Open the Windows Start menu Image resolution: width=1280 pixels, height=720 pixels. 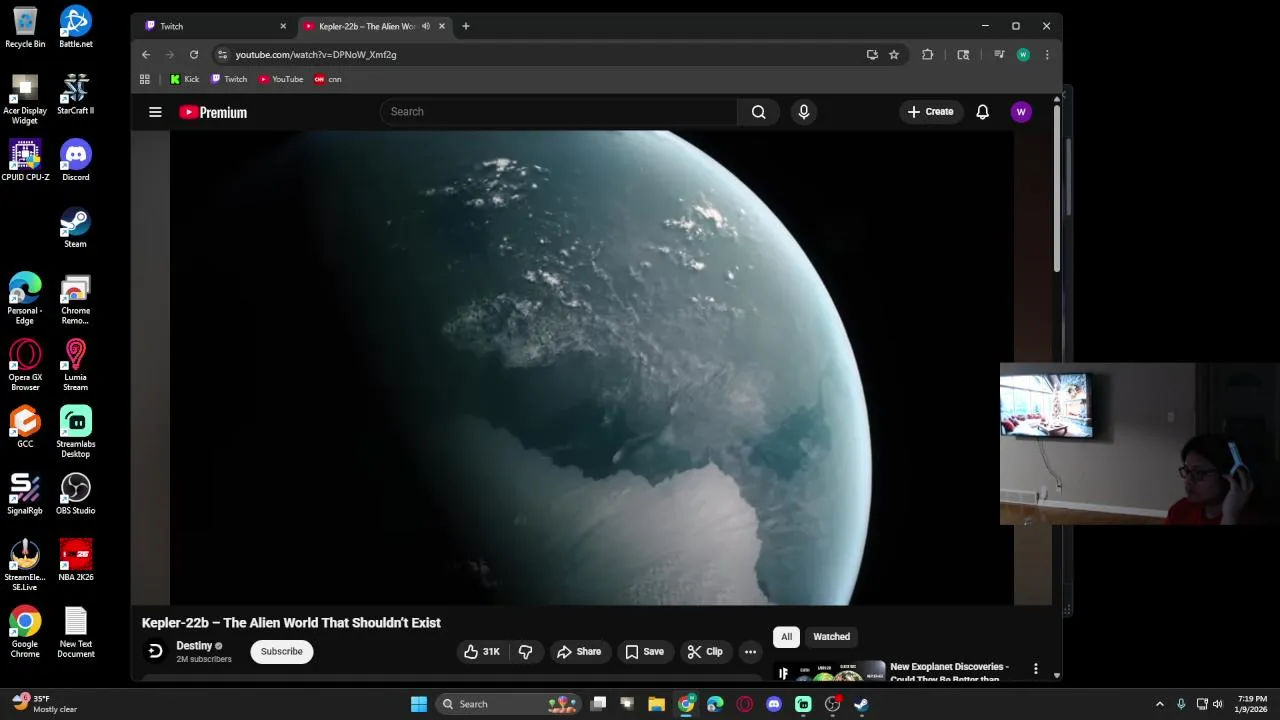point(419,704)
